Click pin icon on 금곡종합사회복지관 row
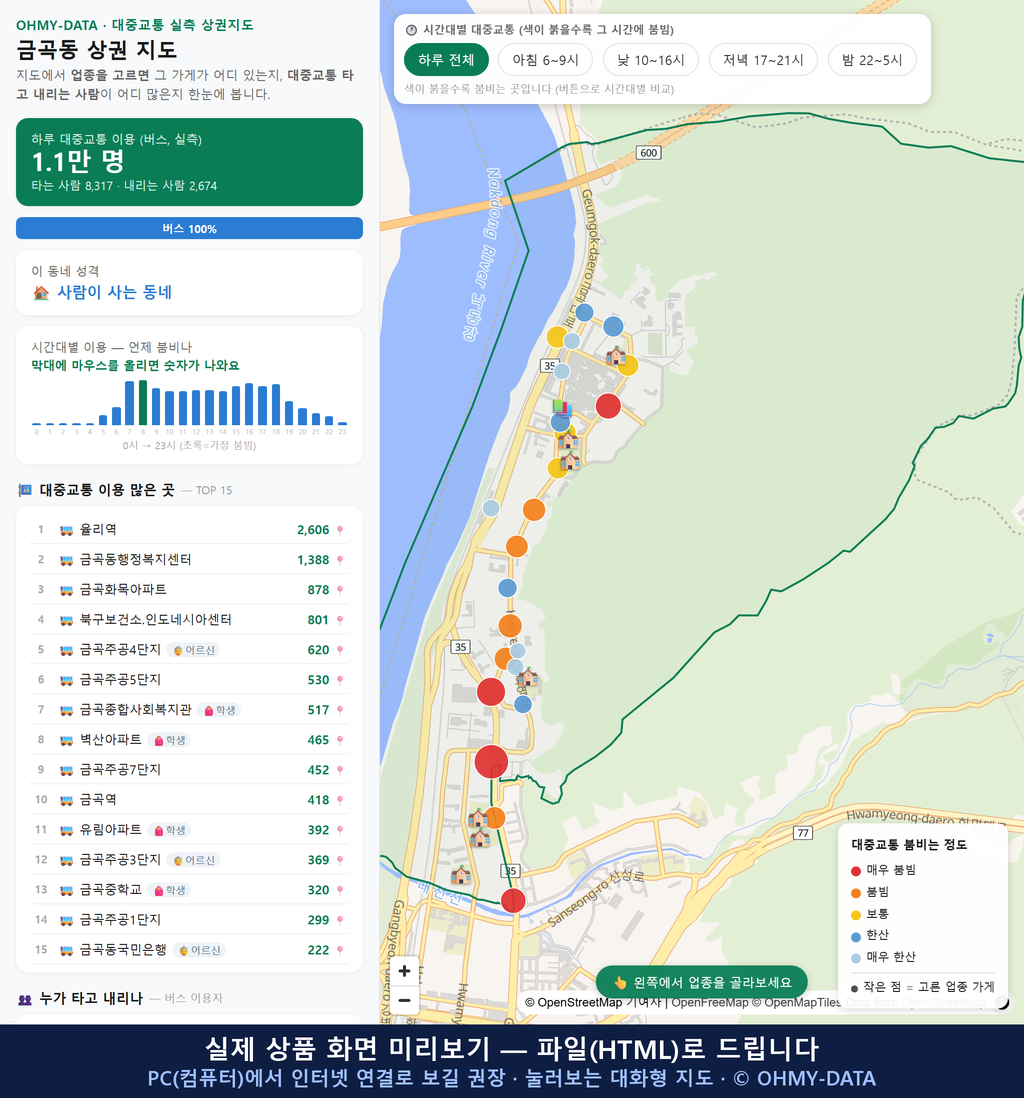The height and width of the screenshot is (1098, 1024). click(340, 710)
